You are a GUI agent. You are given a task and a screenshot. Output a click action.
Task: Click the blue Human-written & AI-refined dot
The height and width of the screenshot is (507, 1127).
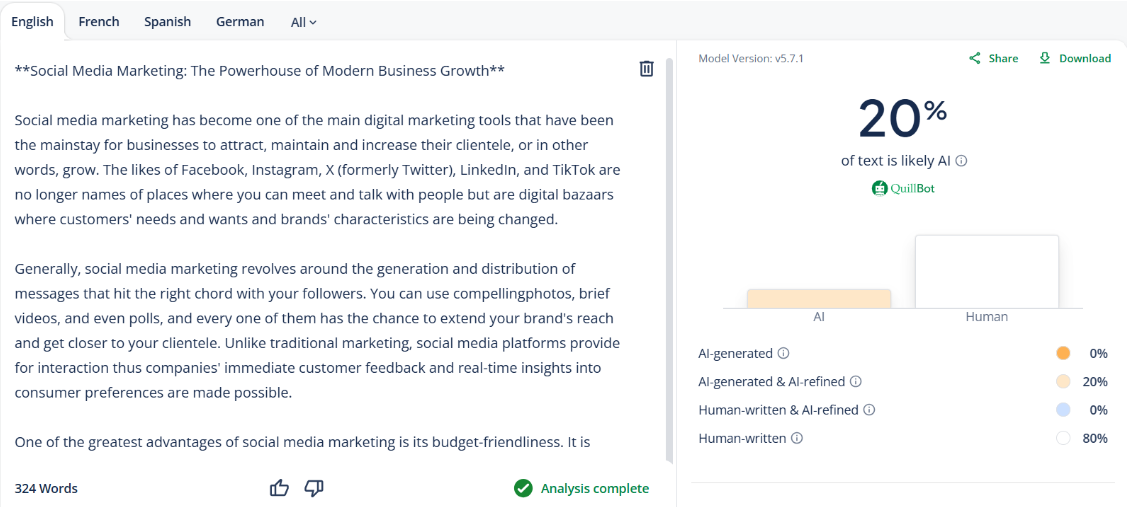(x=1063, y=410)
